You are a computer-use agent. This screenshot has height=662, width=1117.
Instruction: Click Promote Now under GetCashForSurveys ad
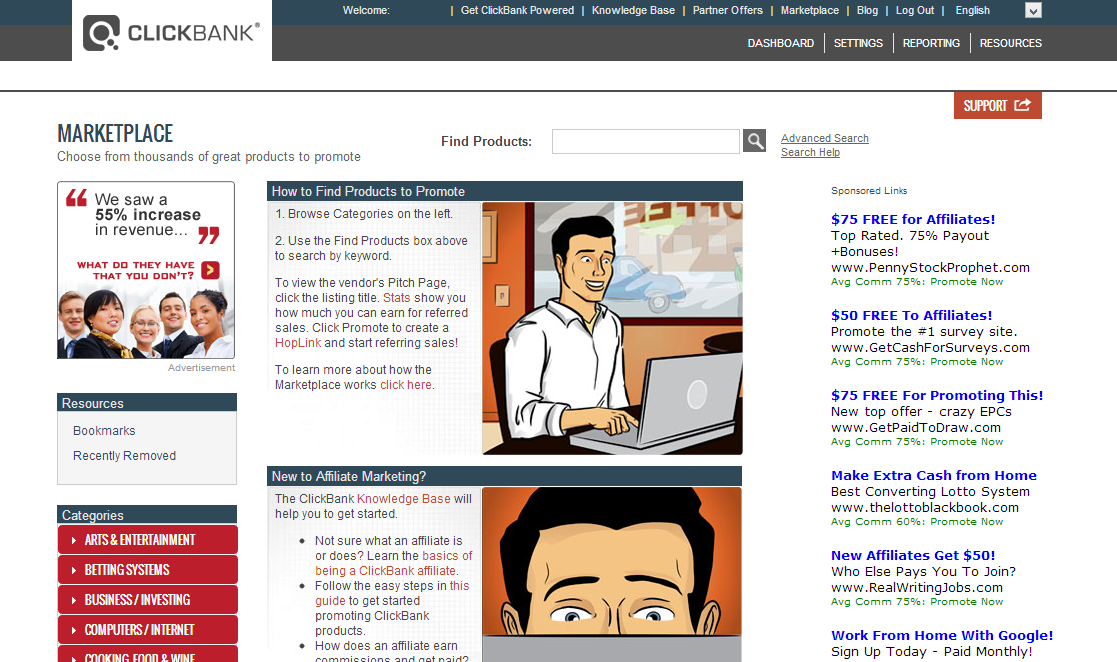click(x=966, y=361)
